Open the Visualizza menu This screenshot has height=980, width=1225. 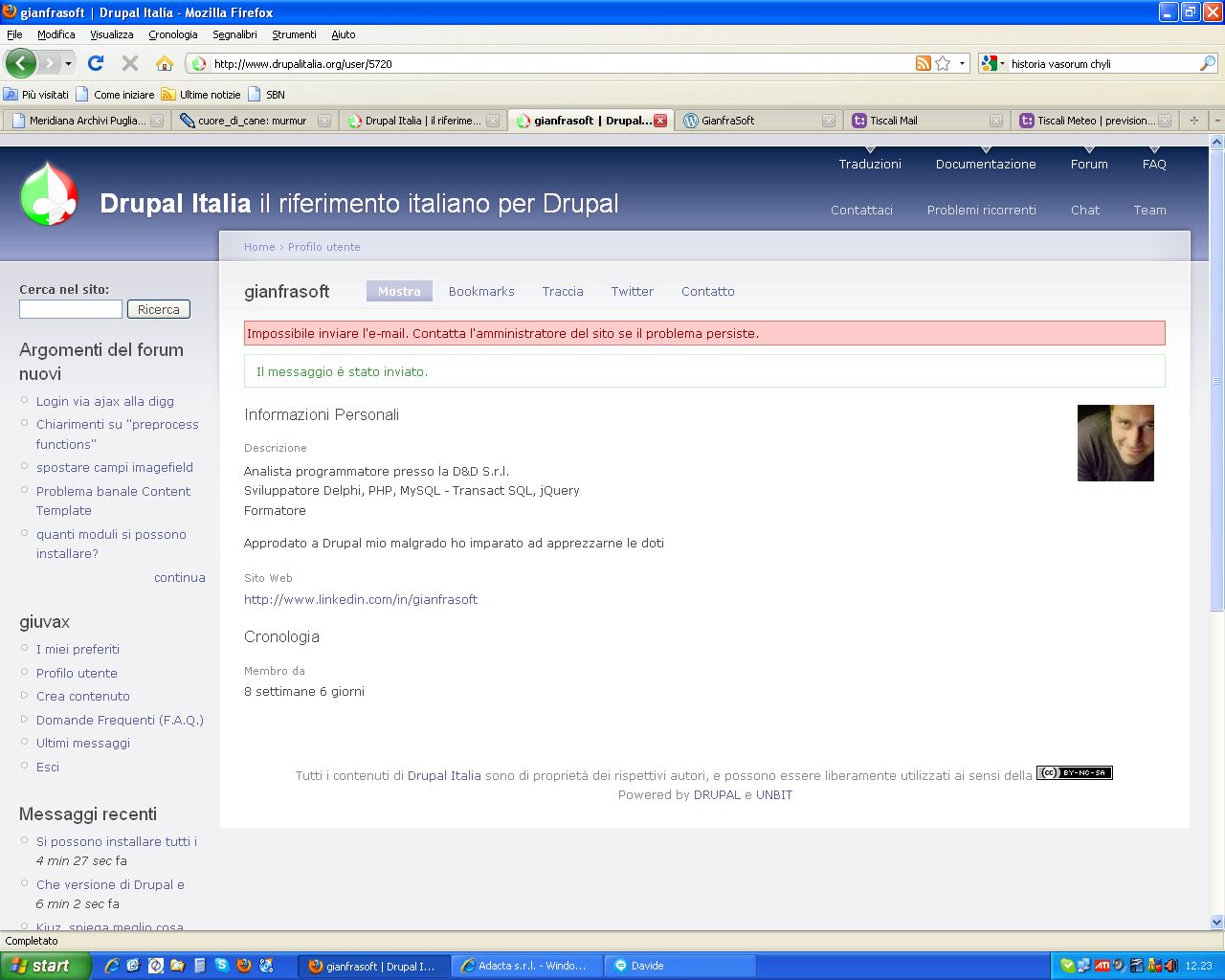(112, 34)
